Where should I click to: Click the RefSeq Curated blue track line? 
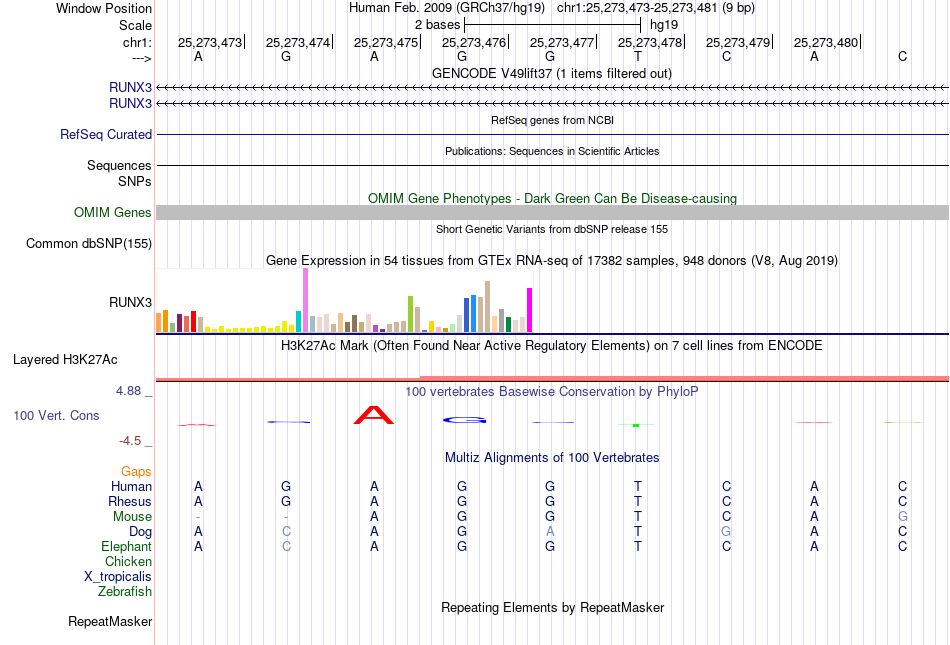pyautogui.click(x=552, y=134)
